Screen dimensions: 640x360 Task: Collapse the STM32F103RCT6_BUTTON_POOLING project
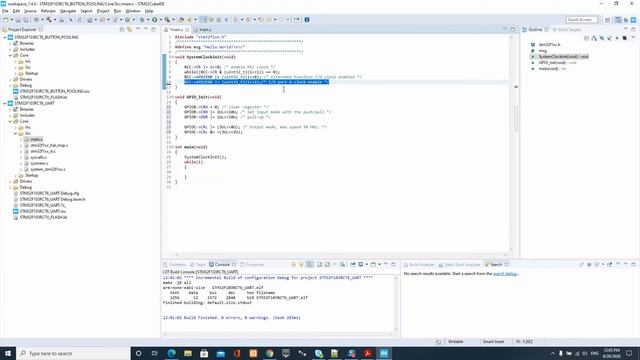pos(5,37)
